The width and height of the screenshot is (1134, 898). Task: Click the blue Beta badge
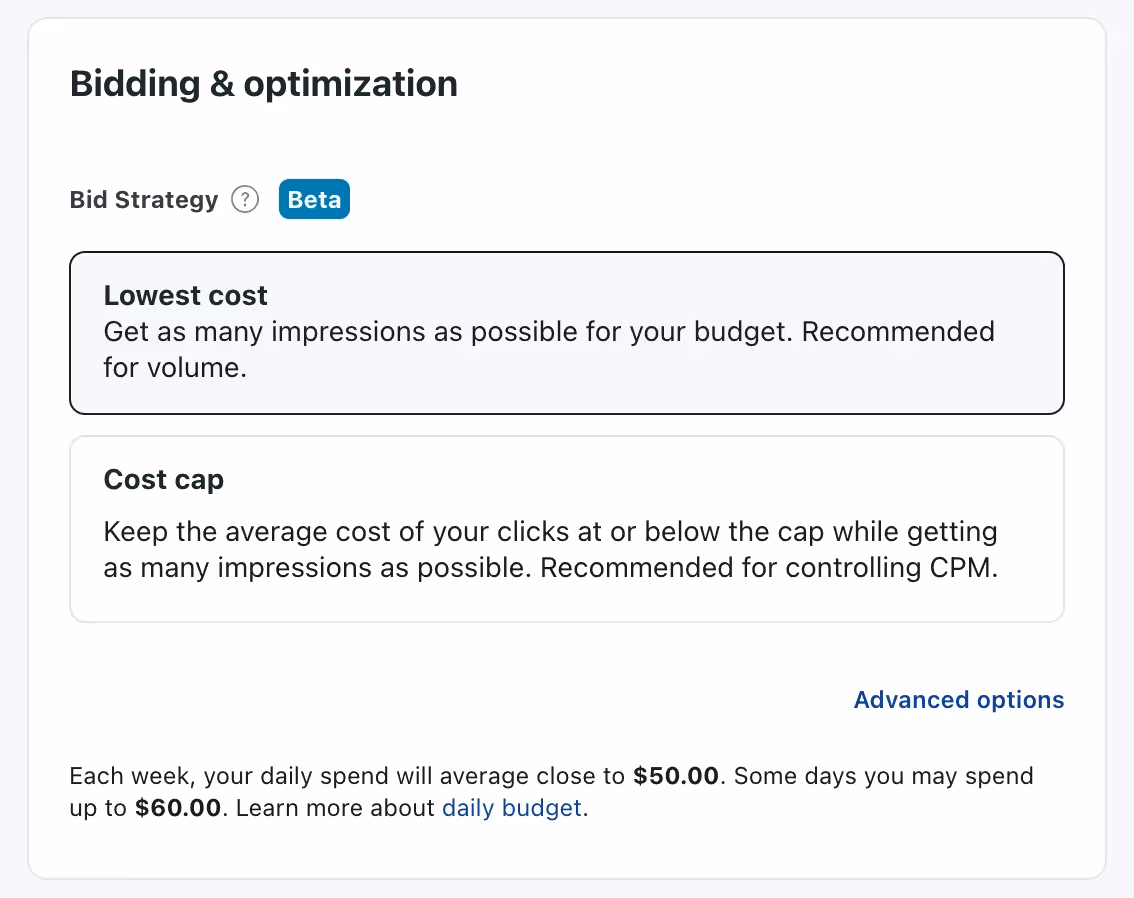[x=314, y=200]
